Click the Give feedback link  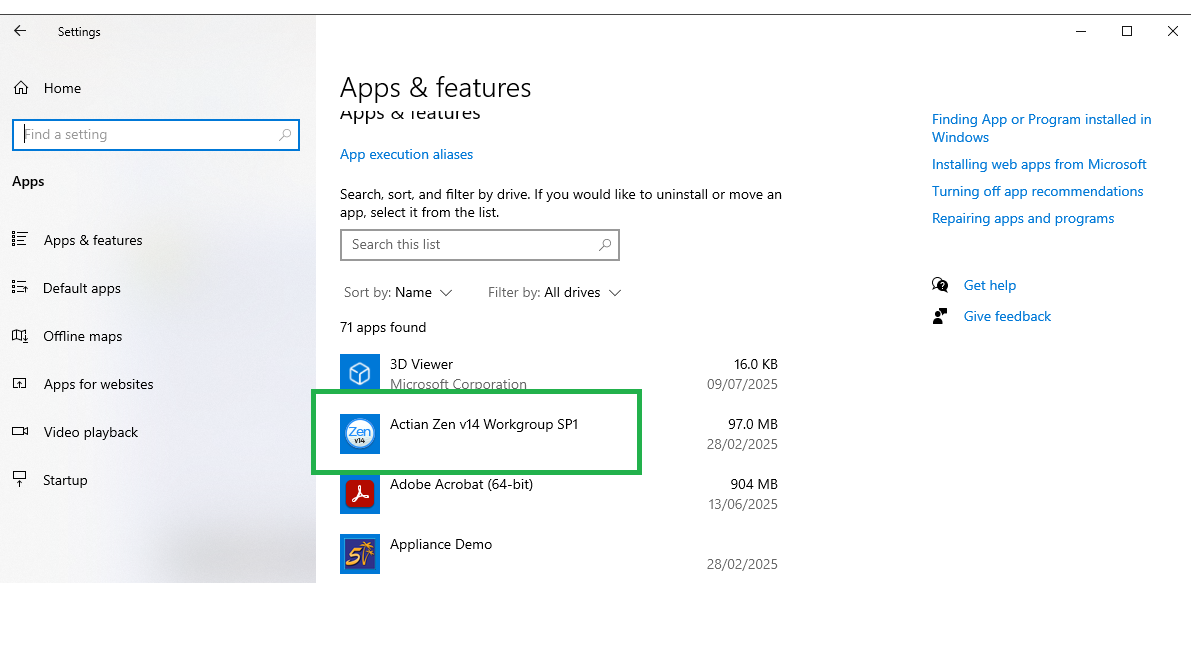tap(1007, 316)
